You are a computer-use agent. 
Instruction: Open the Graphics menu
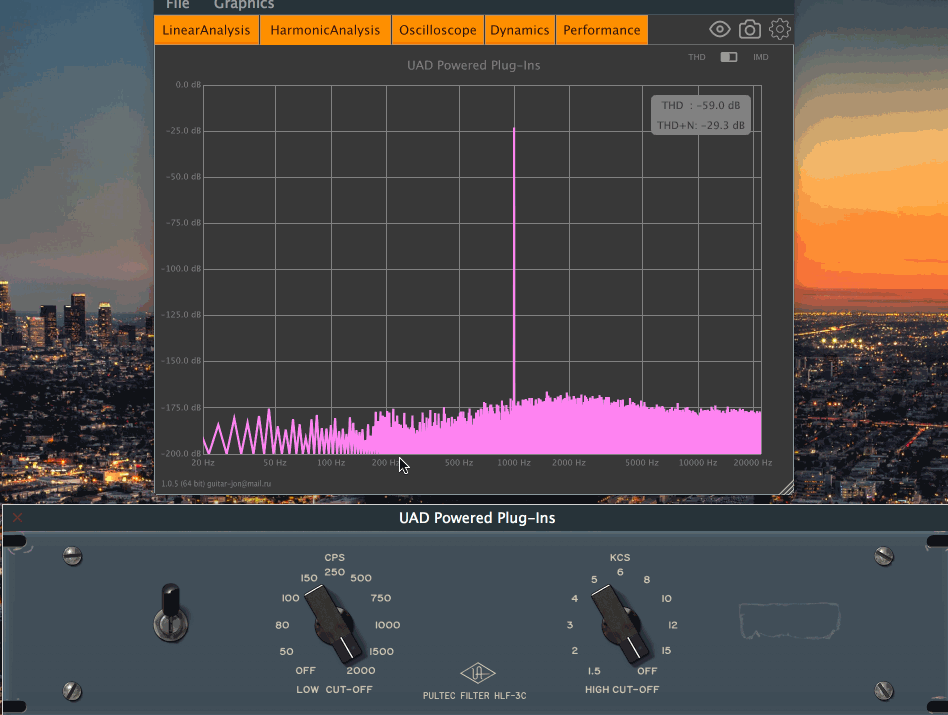click(x=244, y=5)
